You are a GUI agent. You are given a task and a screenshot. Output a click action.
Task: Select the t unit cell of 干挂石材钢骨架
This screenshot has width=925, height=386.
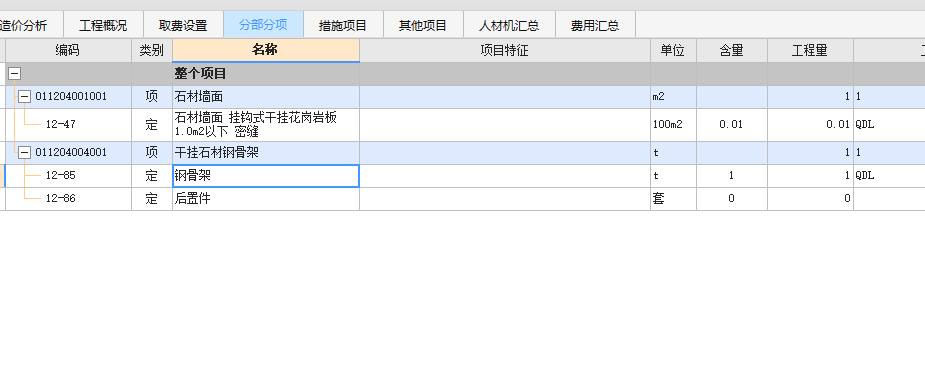coord(673,153)
